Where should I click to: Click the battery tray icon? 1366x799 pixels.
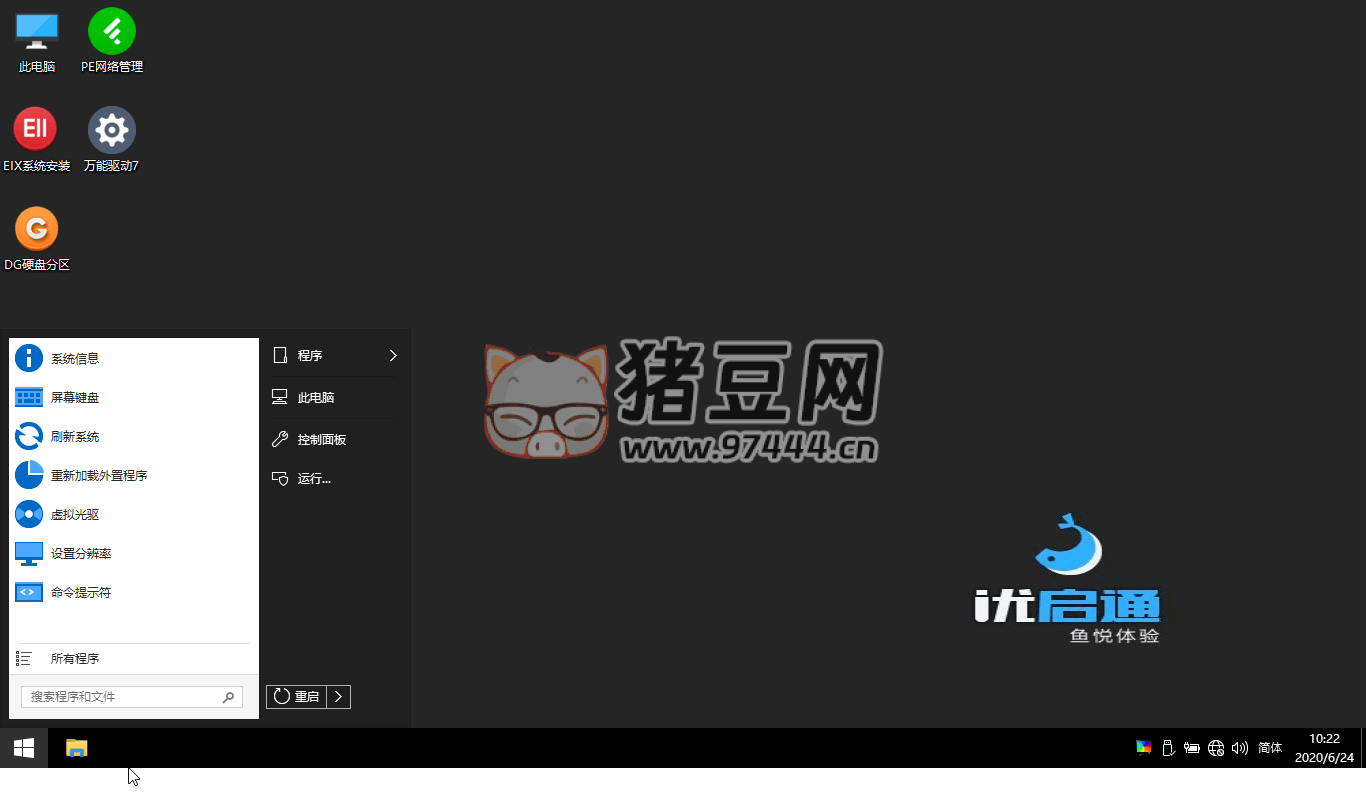1192,747
